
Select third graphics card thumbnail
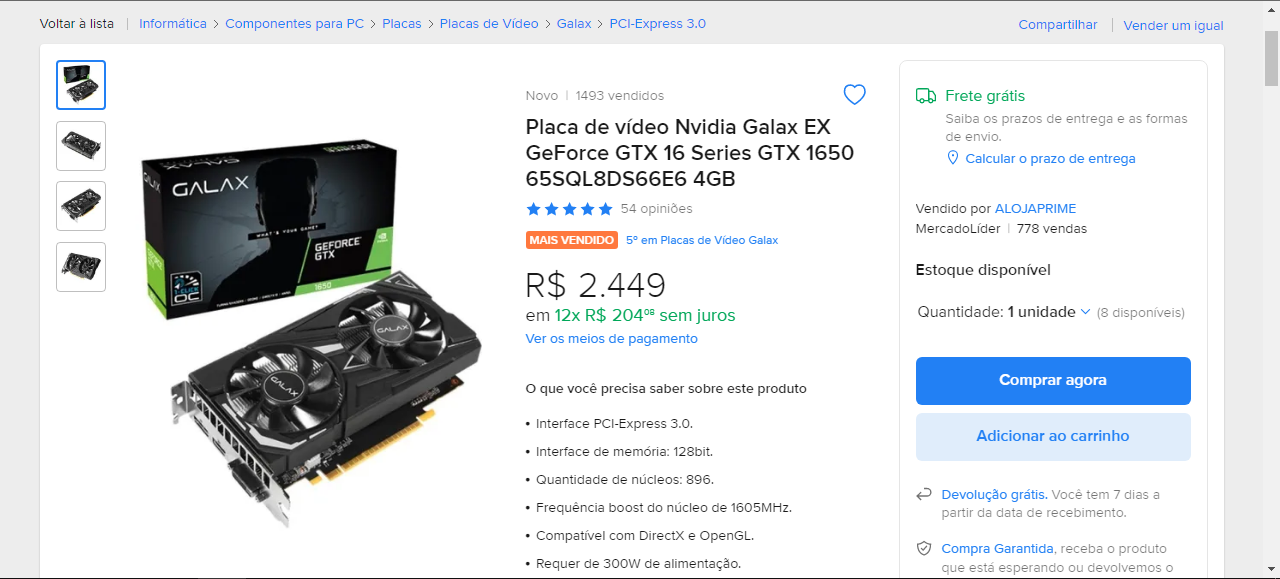coord(81,206)
